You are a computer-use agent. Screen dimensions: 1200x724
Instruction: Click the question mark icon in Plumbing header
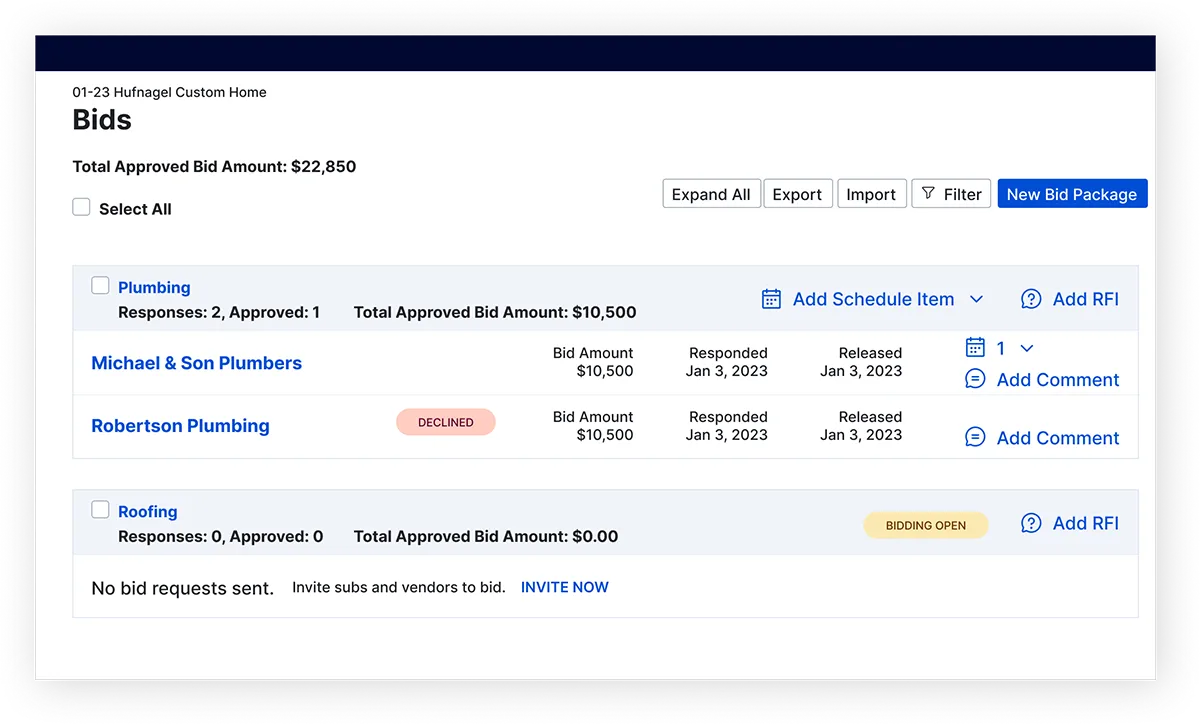(1031, 299)
